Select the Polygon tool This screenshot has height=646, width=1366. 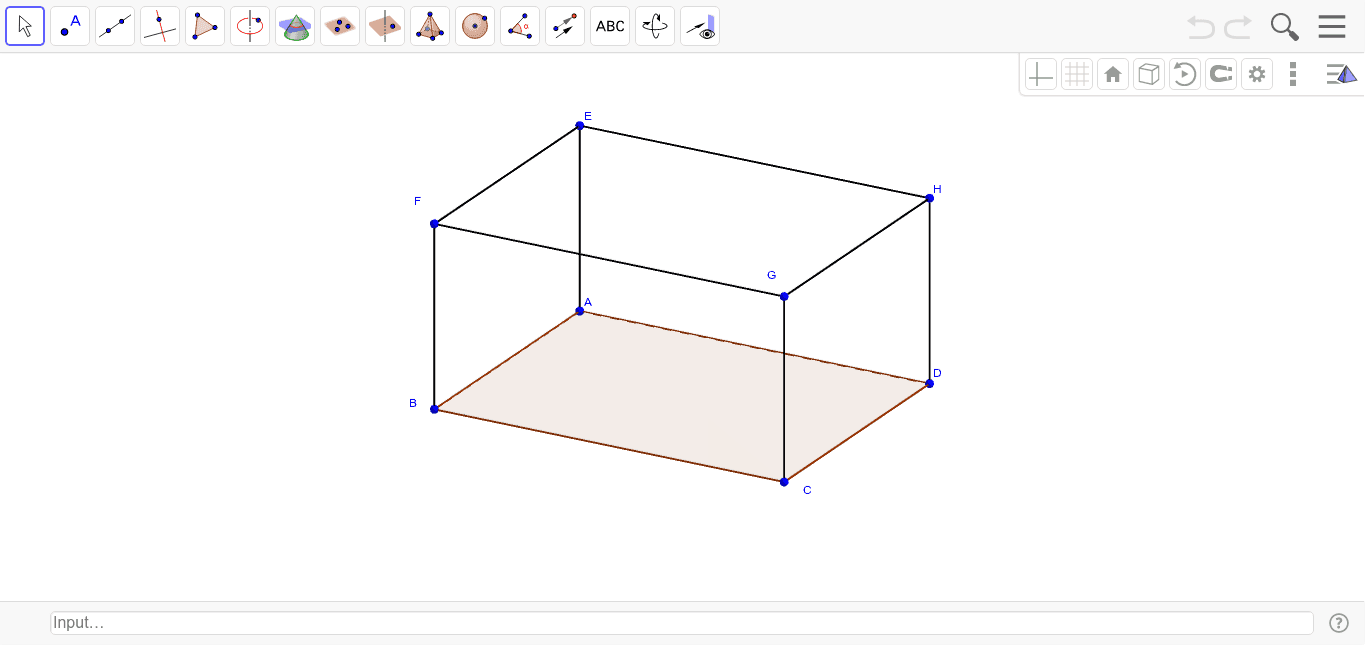click(x=205, y=26)
